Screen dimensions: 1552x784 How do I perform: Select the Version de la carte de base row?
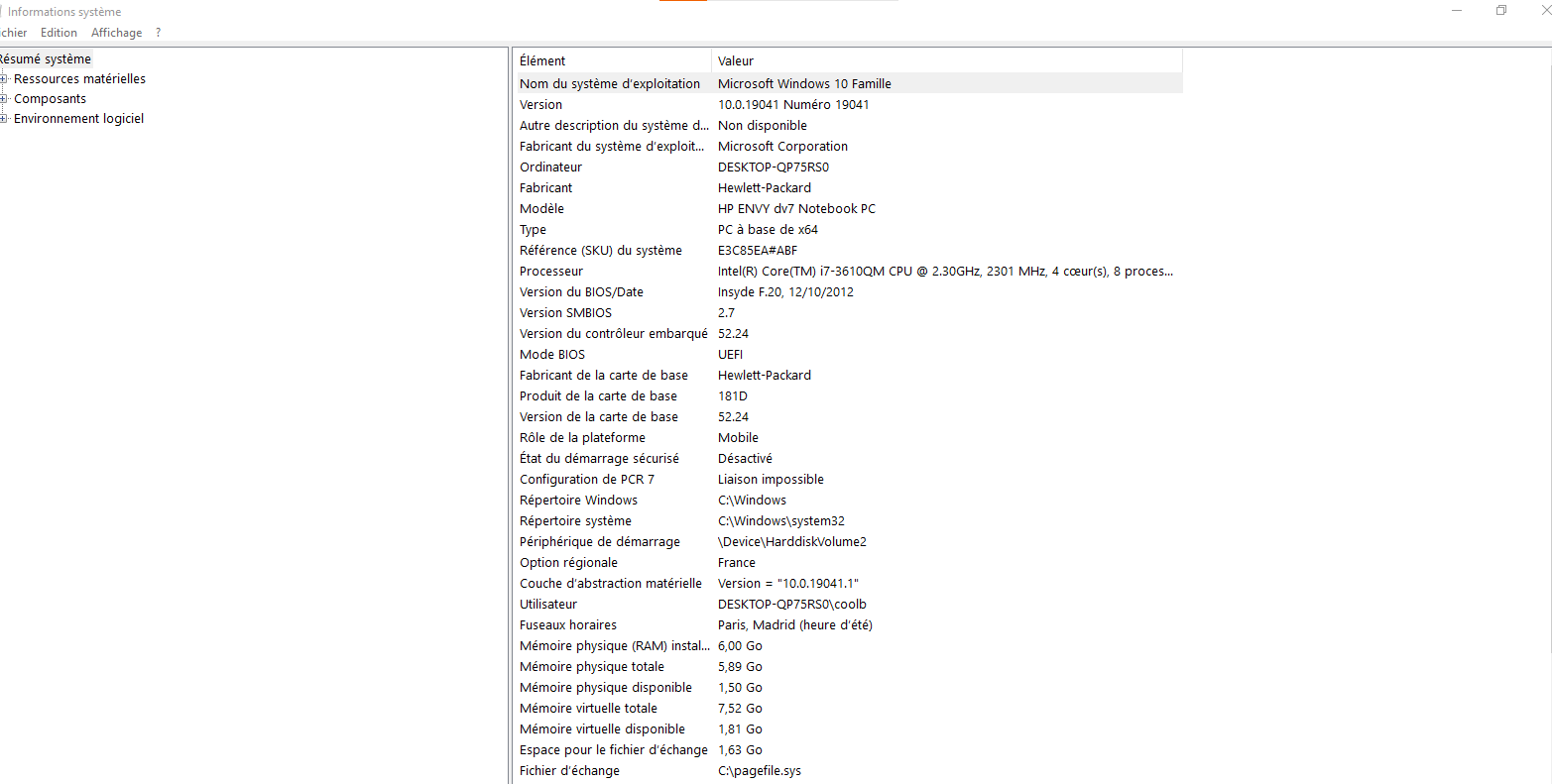click(x=848, y=417)
